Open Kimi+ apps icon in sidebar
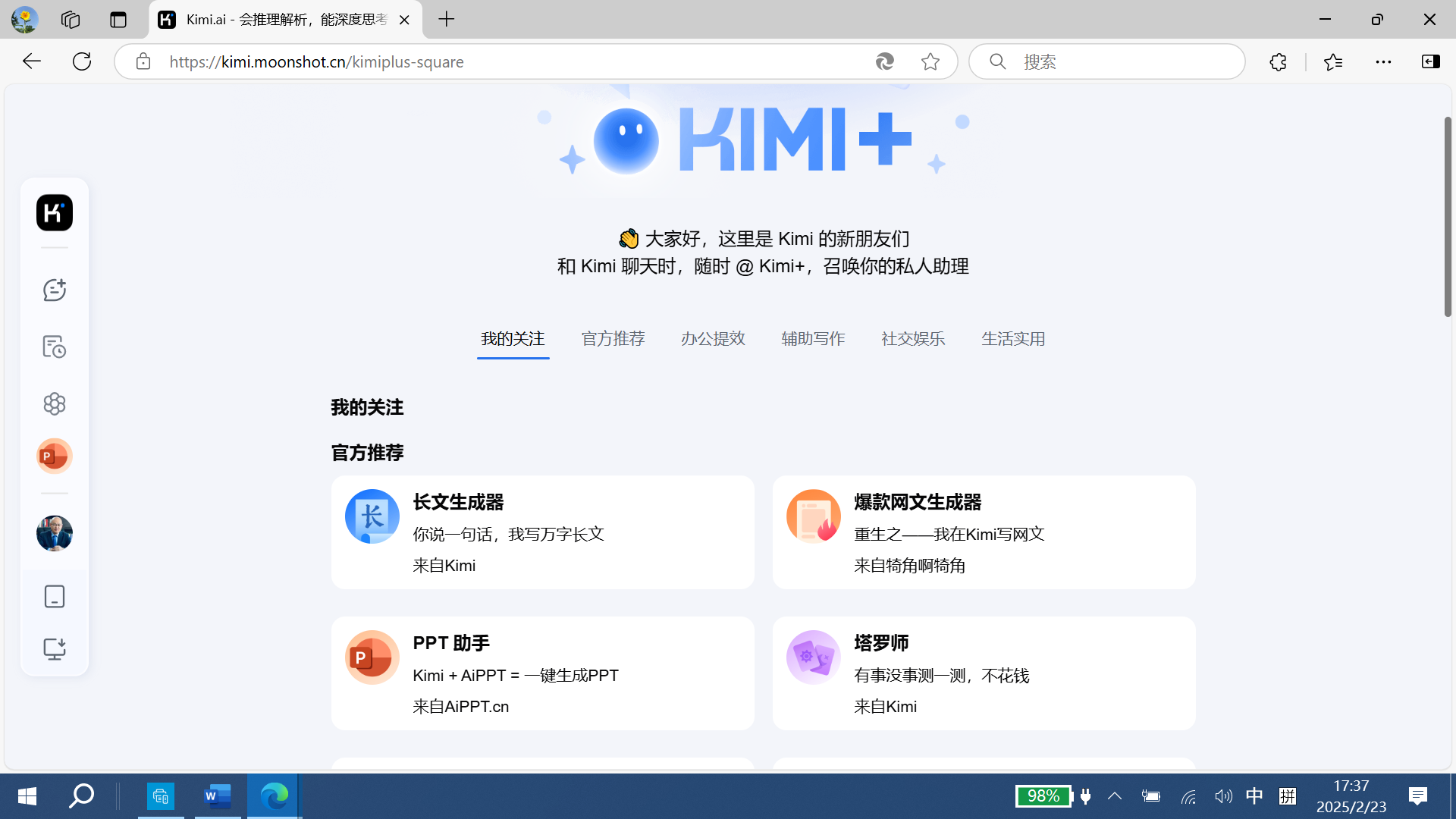Screen dimensions: 1456x819 tap(55, 403)
